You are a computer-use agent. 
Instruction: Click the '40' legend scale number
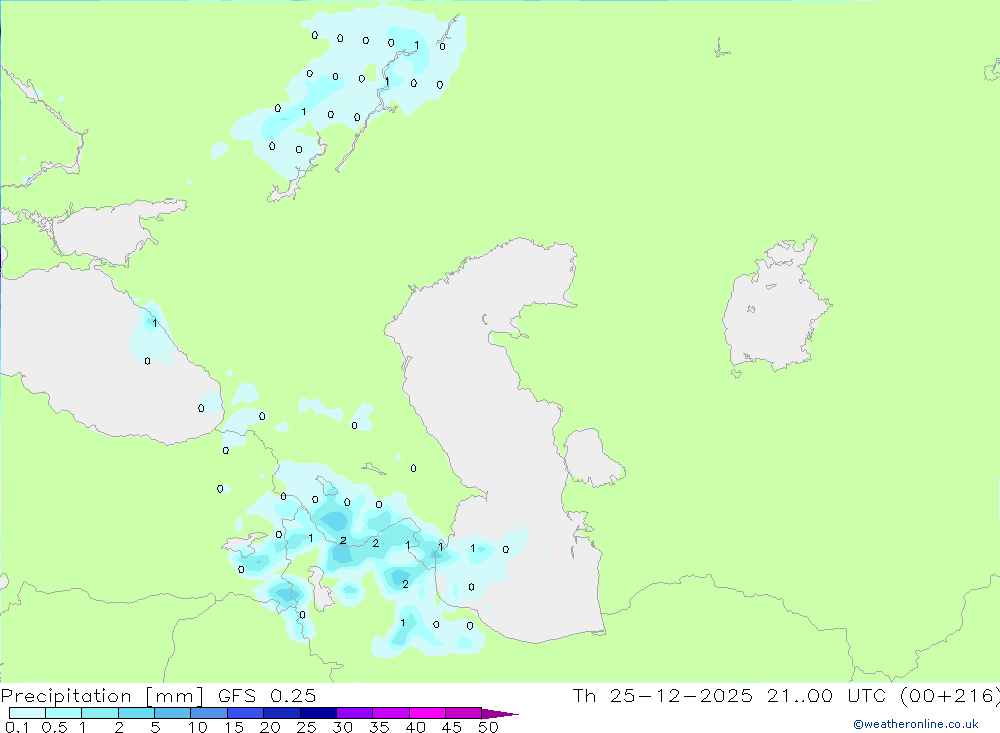[416, 727]
